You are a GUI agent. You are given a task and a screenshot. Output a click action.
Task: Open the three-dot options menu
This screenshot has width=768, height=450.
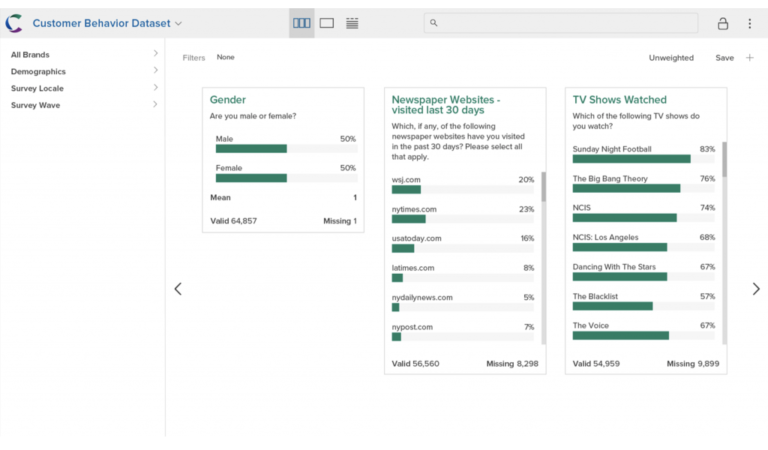click(x=750, y=23)
